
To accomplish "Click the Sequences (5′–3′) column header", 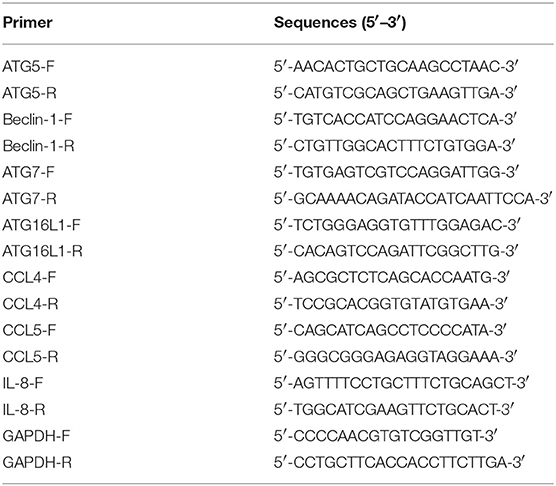I will point(340,23).
